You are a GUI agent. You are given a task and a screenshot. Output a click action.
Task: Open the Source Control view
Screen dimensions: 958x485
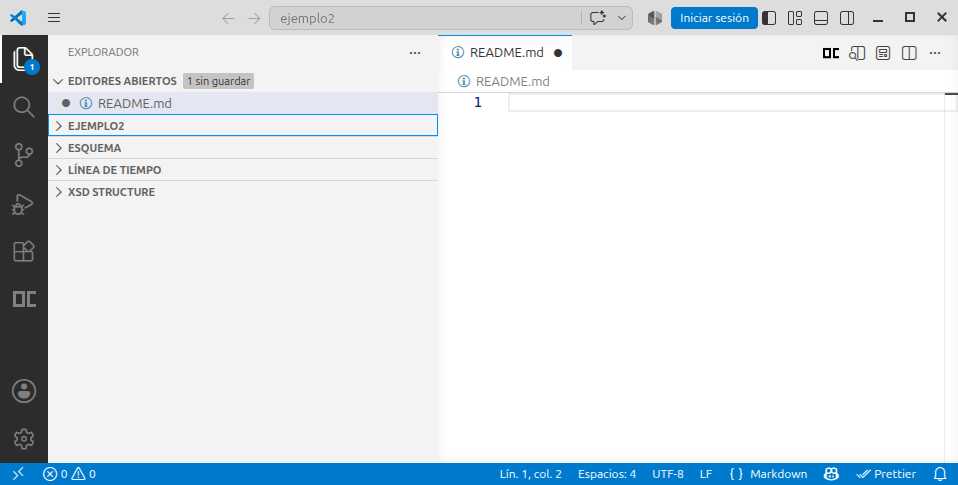24,155
